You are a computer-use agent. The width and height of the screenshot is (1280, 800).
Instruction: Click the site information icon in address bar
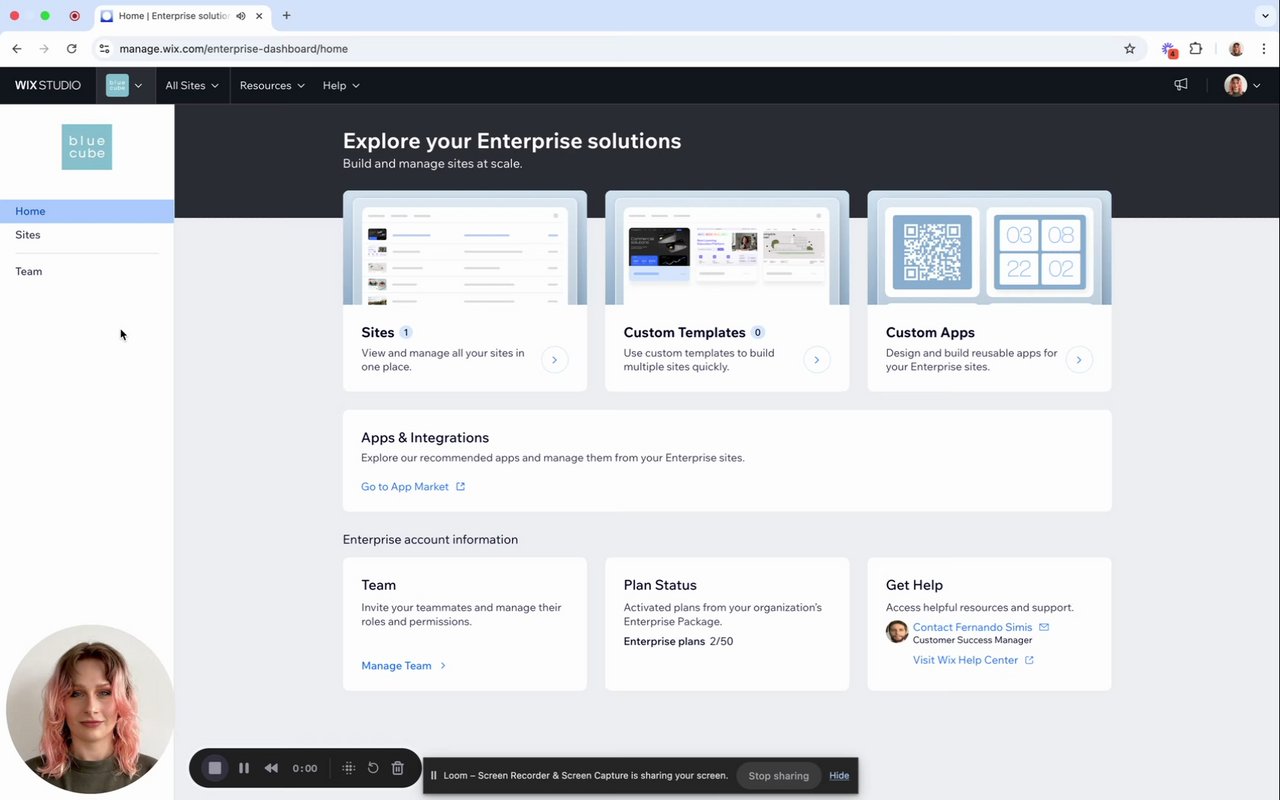coord(104,48)
